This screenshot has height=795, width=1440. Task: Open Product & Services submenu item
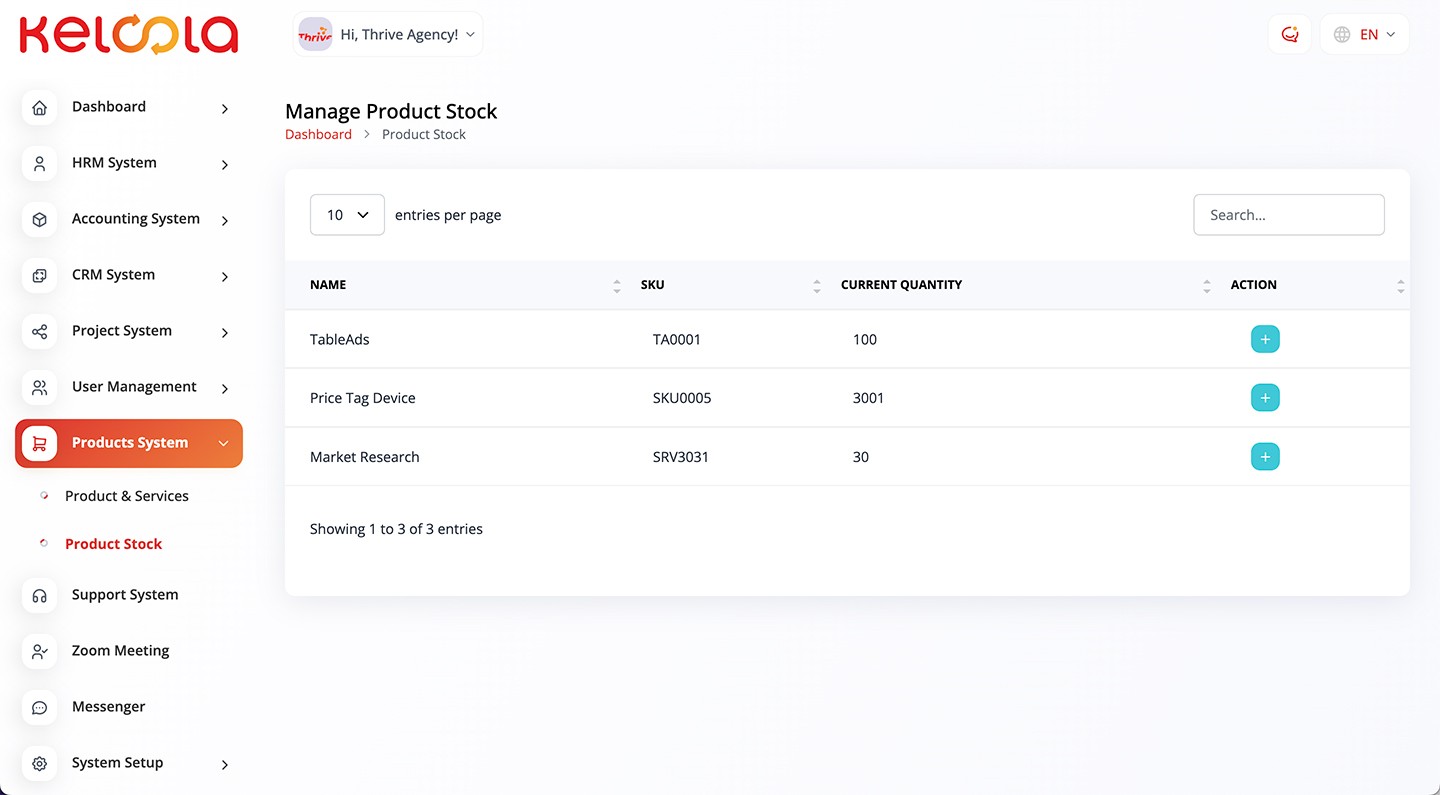pyautogui.click(x=126, y=496)
